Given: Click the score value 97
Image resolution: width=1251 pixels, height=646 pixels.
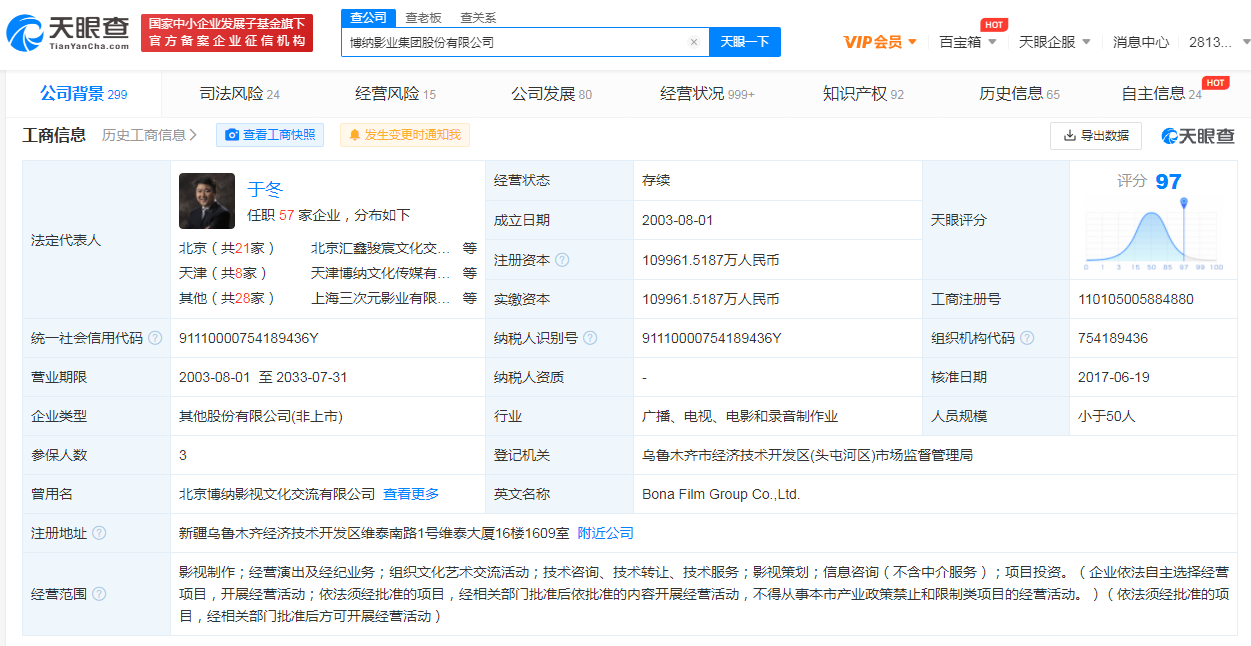Looking at the screenshot, I should (1168, 182).
